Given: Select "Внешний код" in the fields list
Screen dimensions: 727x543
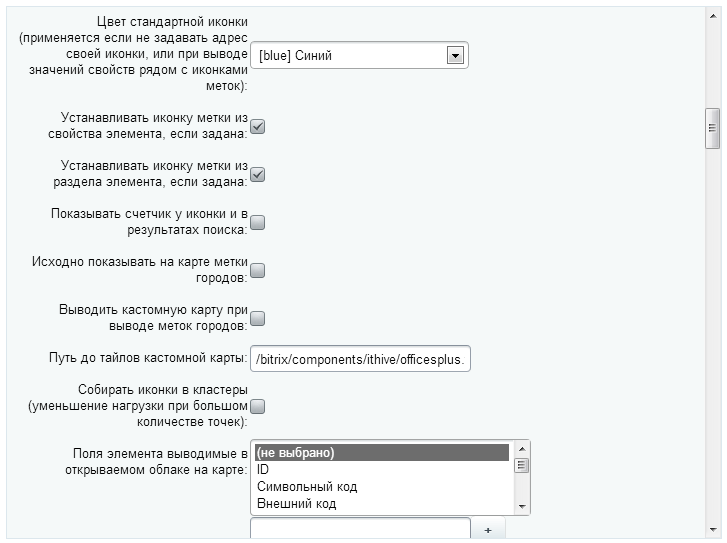Looking at the screenshot, I should (381, 503).
